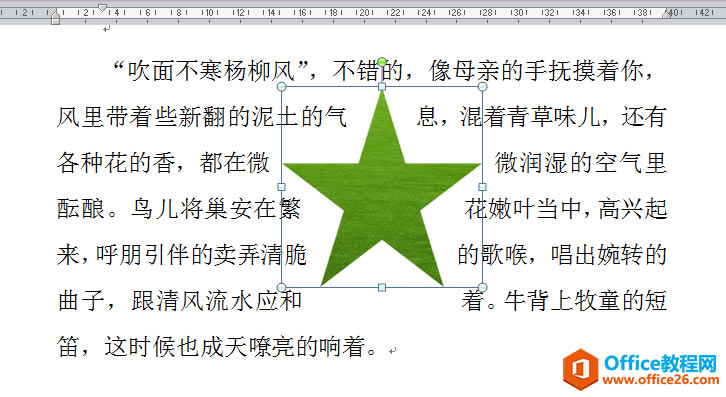Click the text “的歌喉”
The image size is (726, 397).
492,254
